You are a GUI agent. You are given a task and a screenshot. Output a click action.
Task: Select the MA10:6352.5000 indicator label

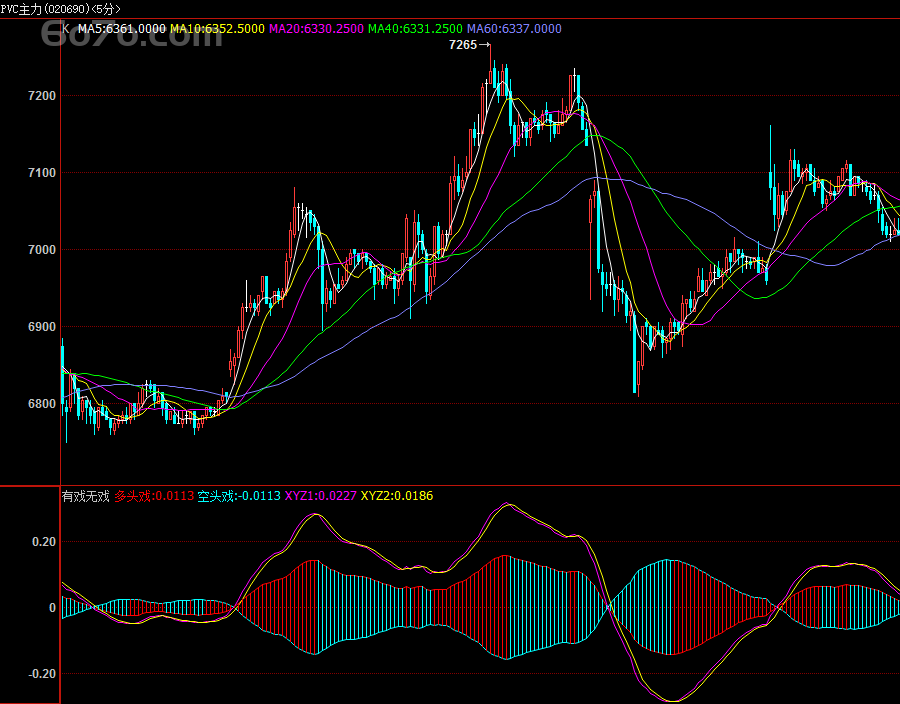[217, 29]
